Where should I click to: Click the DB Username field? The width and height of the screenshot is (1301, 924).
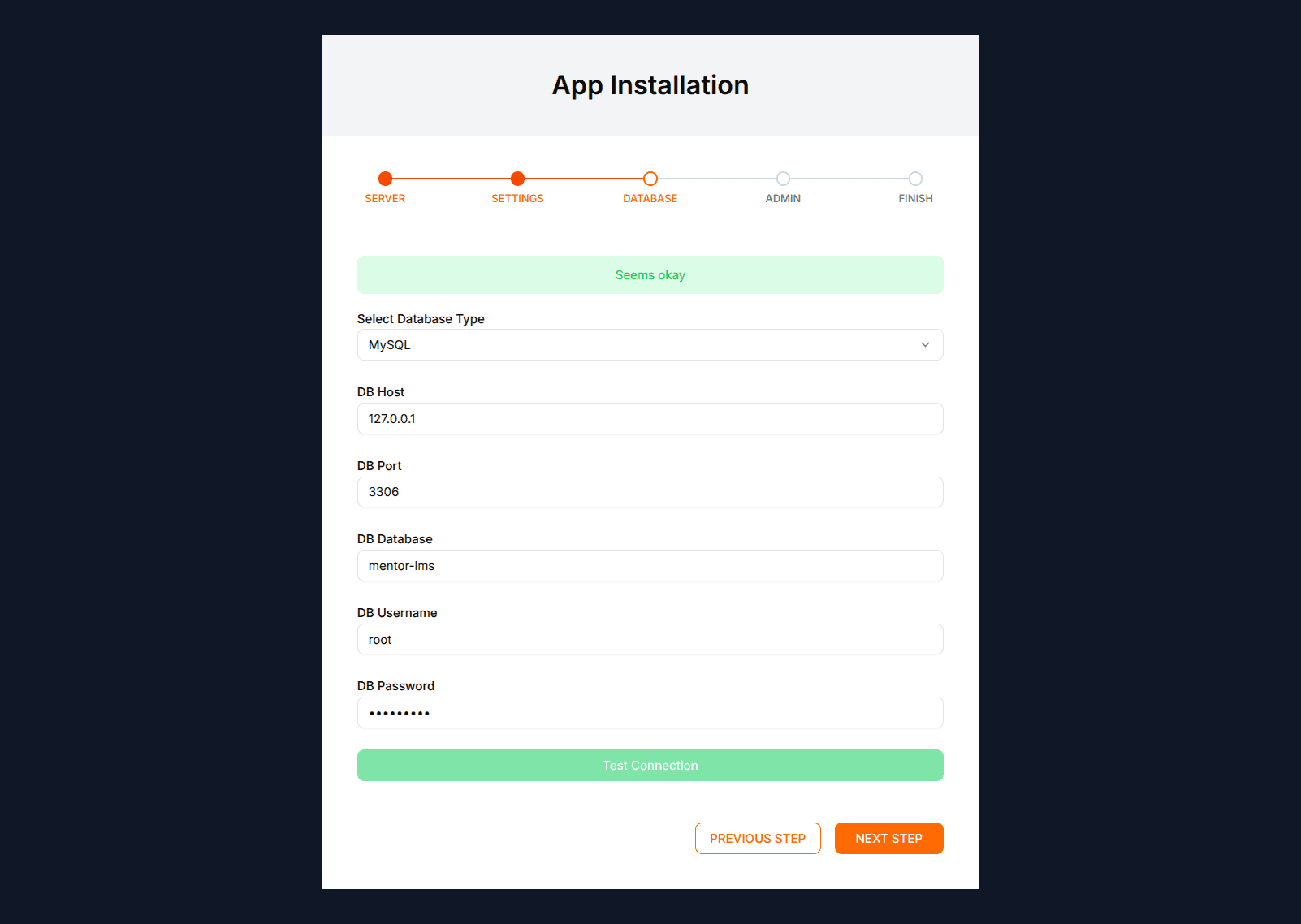(650, 640)
